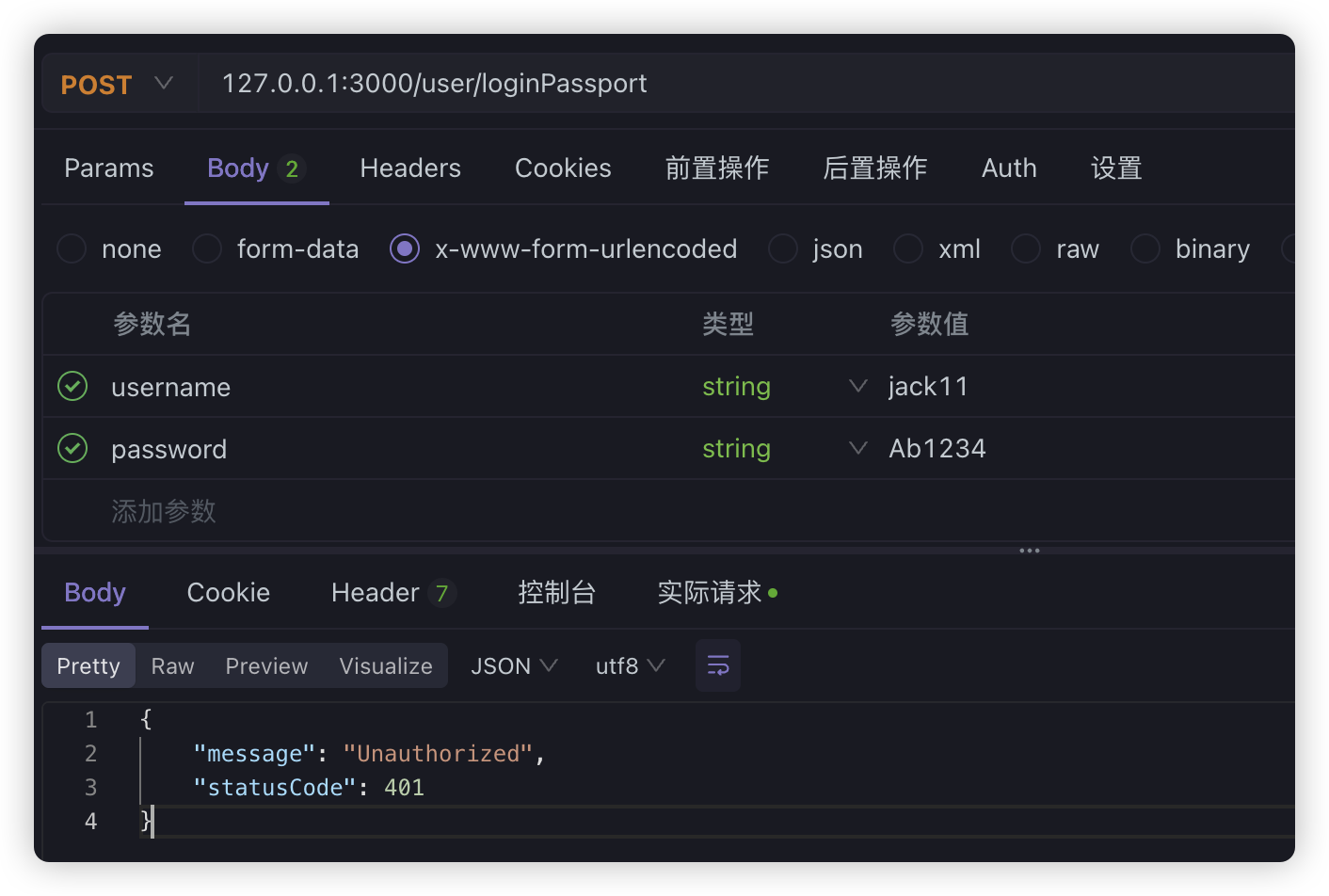Uncheck the username parameter checkmark
1329x896 pixels.
coord(72,386)
